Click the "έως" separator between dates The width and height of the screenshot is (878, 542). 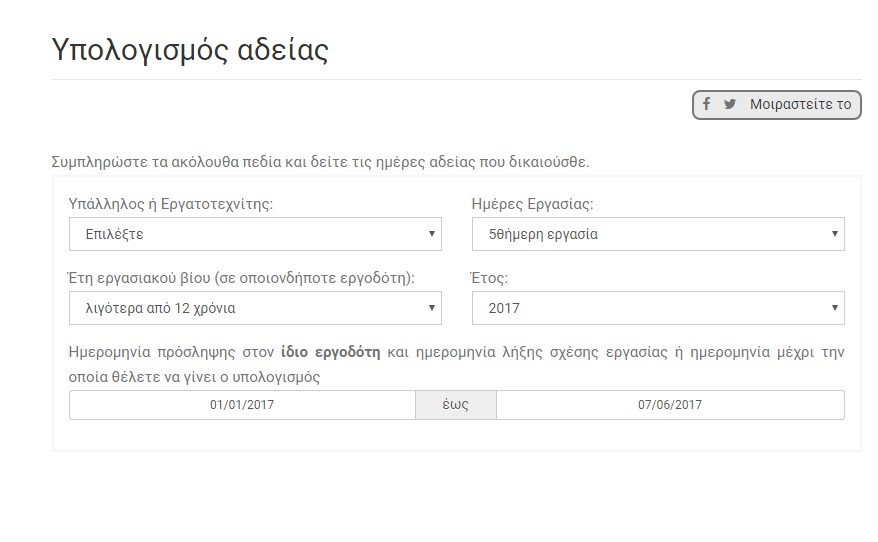pos(456,405)
